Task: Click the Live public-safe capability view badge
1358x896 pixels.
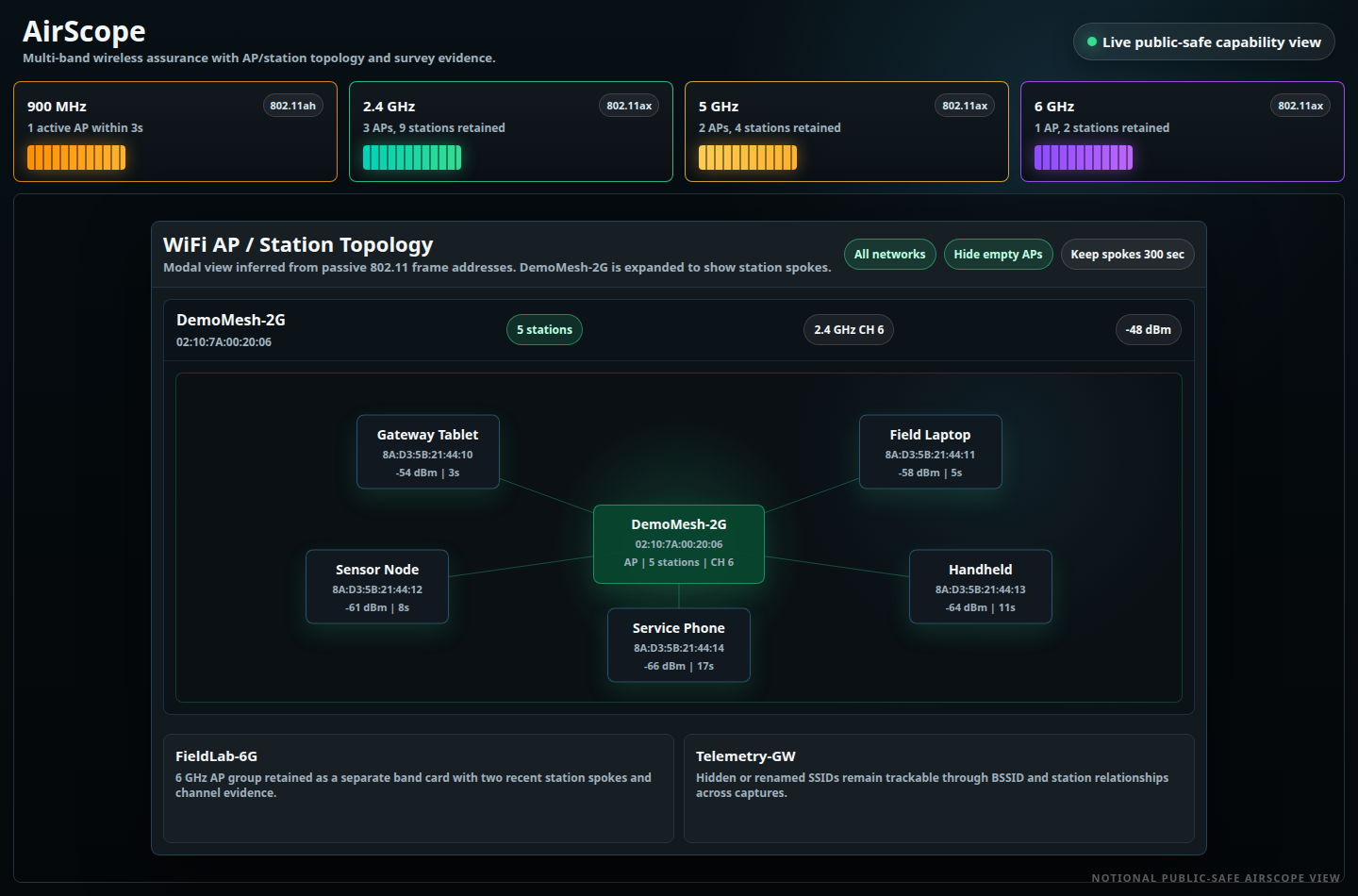Action: tap(1203, 41)
